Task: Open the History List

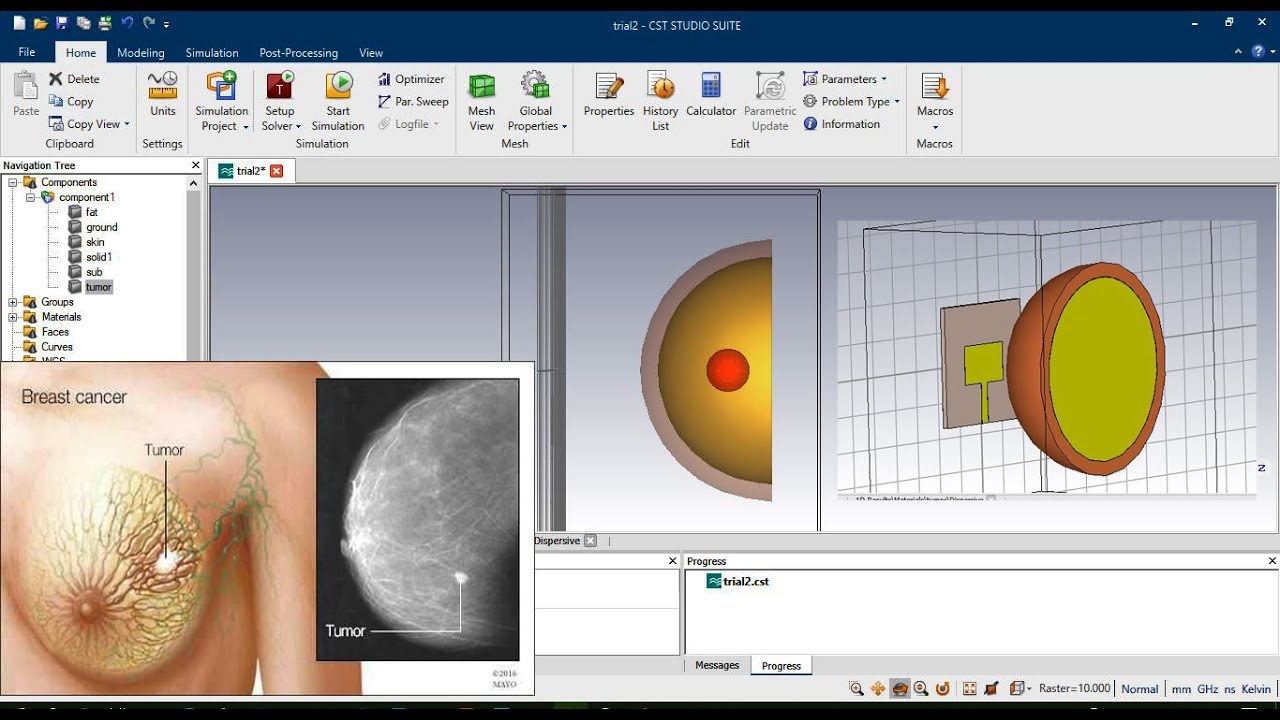Action: coord(660,101)
